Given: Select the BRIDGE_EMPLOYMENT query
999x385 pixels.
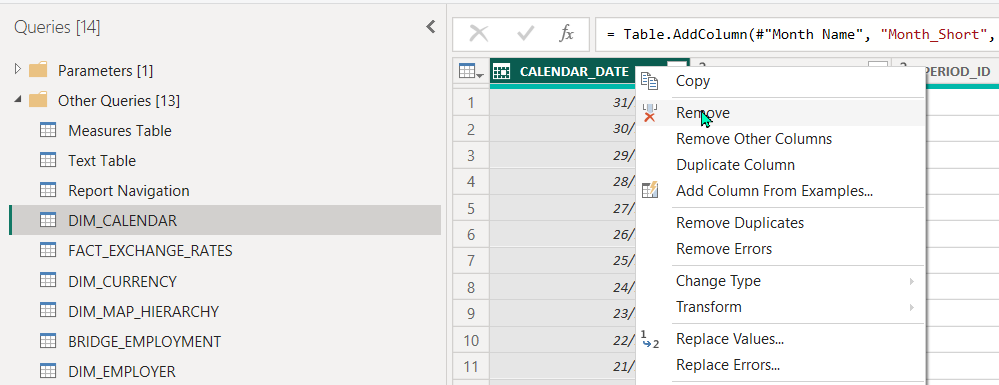Looking at the screenshot, I should click(x=145, y=342).
